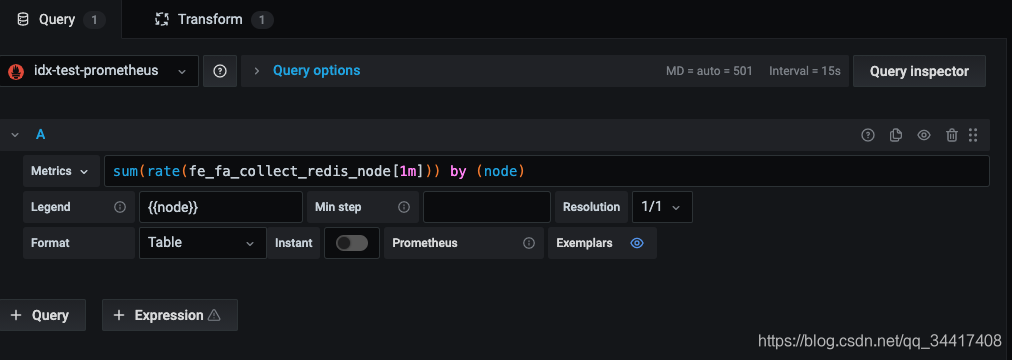Click the drag handle of query A
The image size is (1012, 360).
[x=973, y=135]
